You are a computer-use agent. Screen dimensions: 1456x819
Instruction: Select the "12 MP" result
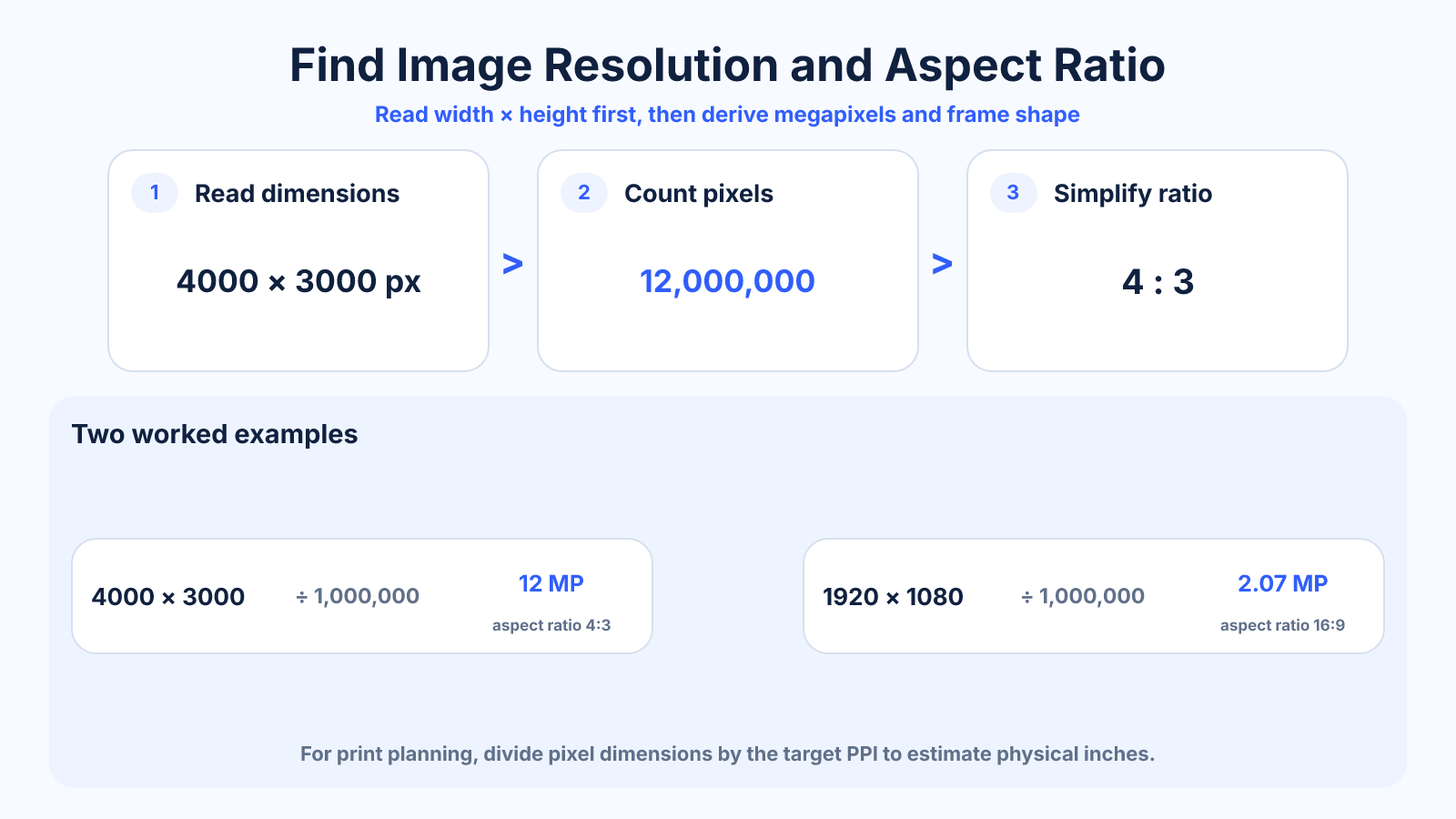click(x=551, y=583)
